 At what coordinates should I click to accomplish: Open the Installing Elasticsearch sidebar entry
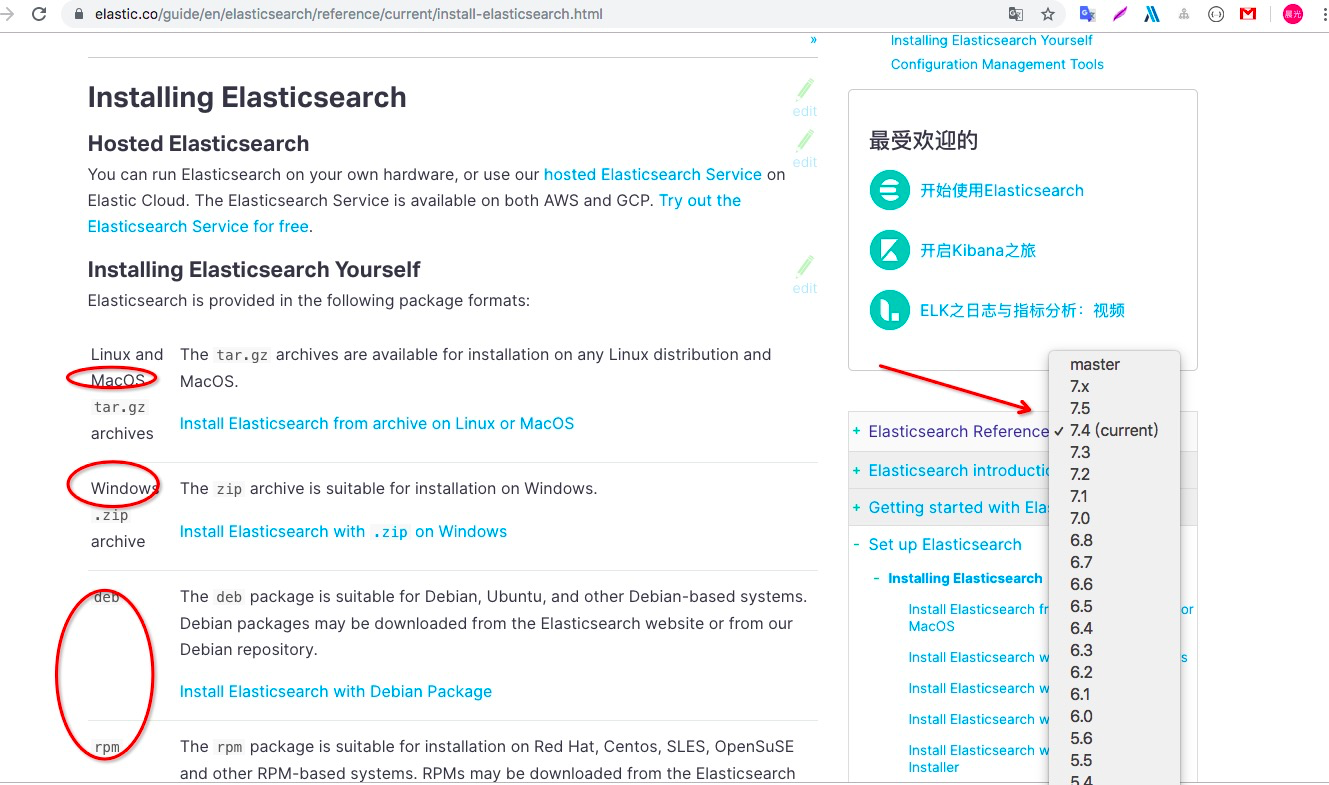coord(964,578)
